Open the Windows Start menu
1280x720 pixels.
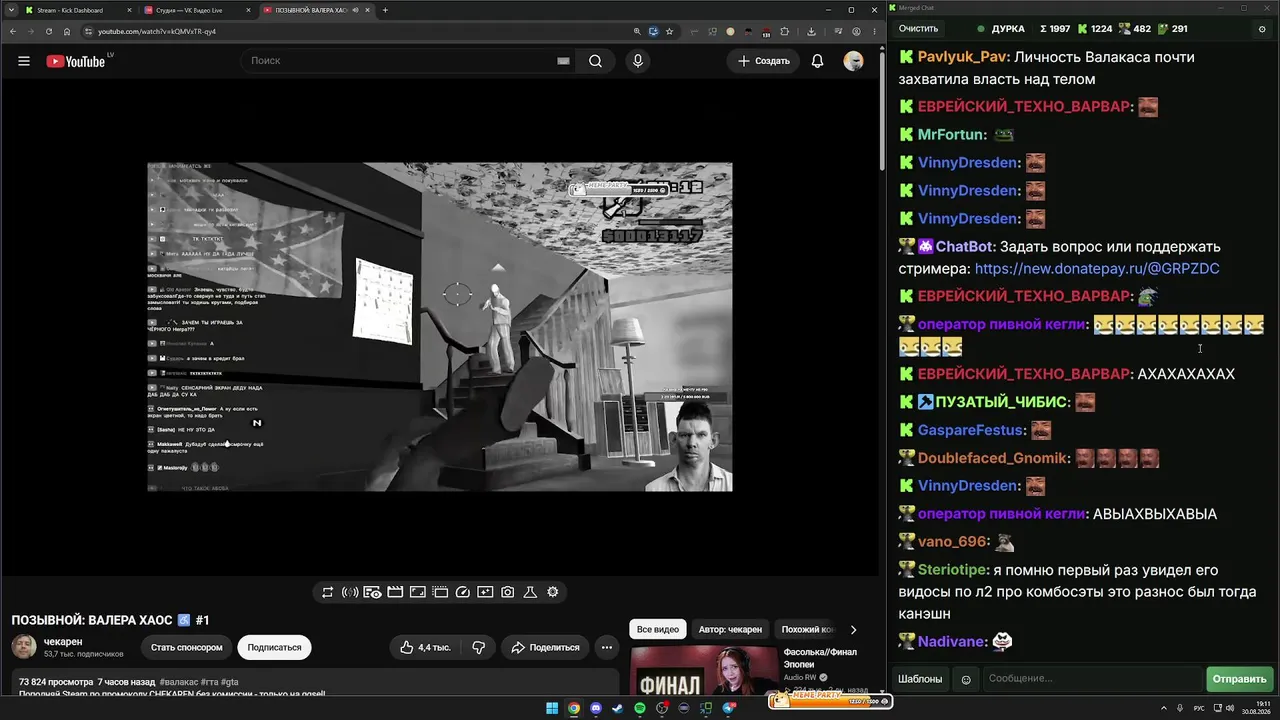(x=551, y=709)
